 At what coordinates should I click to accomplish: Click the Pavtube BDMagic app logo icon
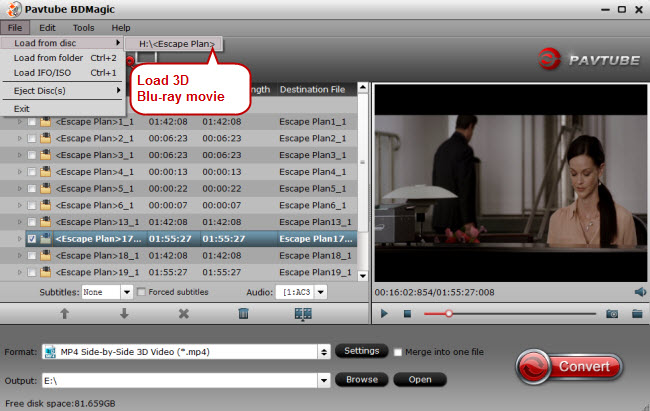pos(15,10)
